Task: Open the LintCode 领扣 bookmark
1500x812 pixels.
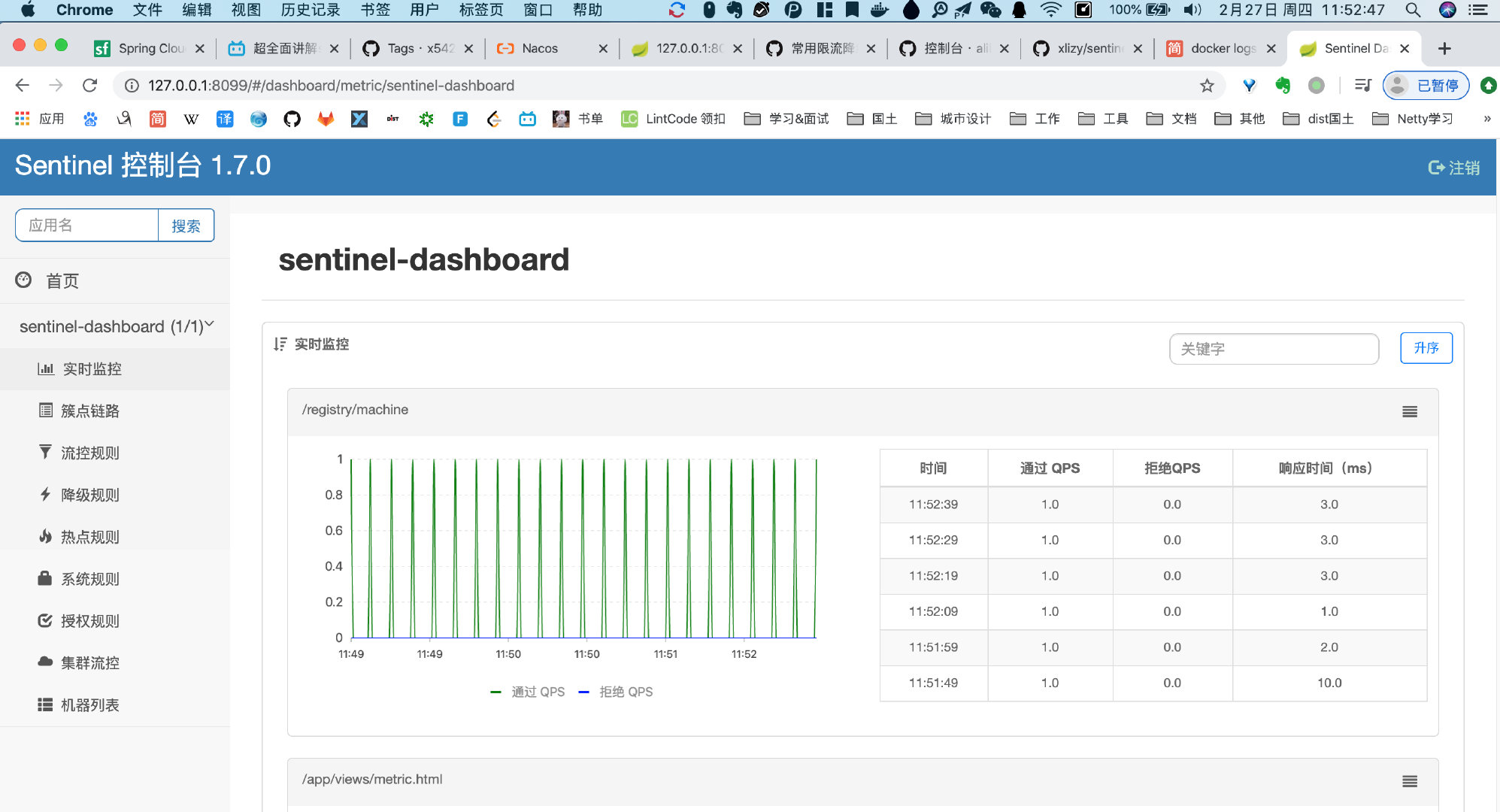Action: 673,119
